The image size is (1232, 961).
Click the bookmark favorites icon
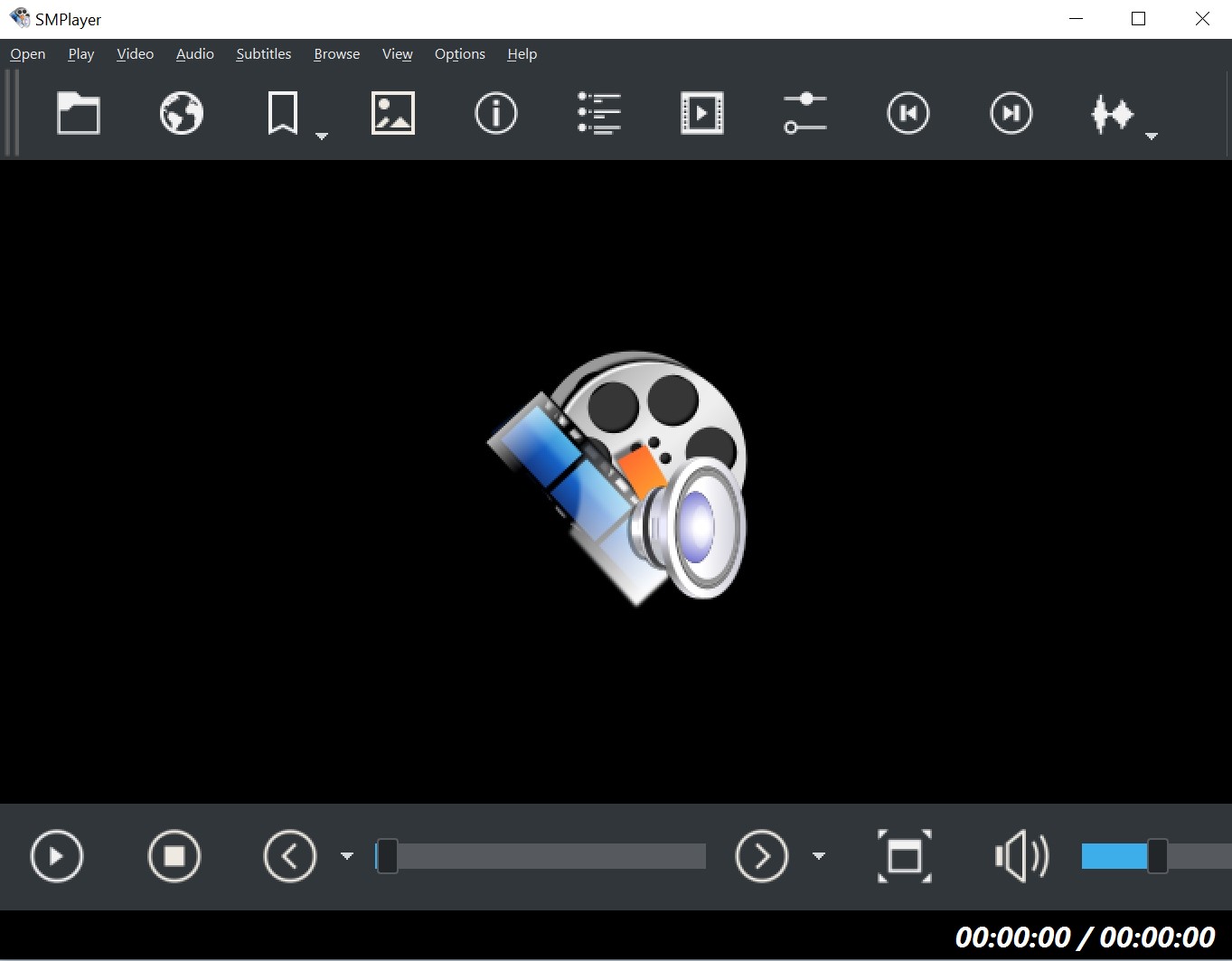pos(283,114)
